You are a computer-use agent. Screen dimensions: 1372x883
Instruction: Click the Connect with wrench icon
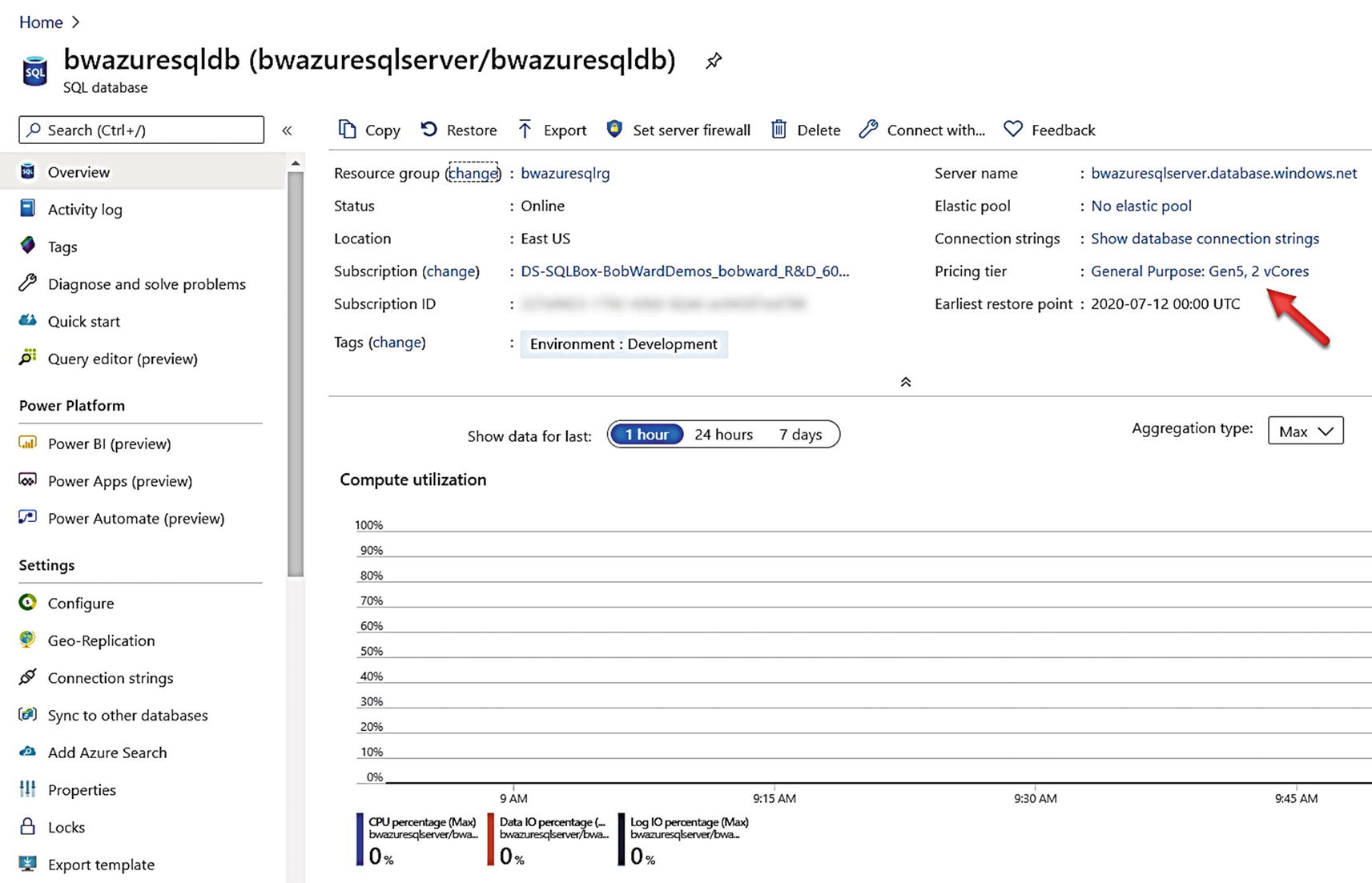click(868, 129)
